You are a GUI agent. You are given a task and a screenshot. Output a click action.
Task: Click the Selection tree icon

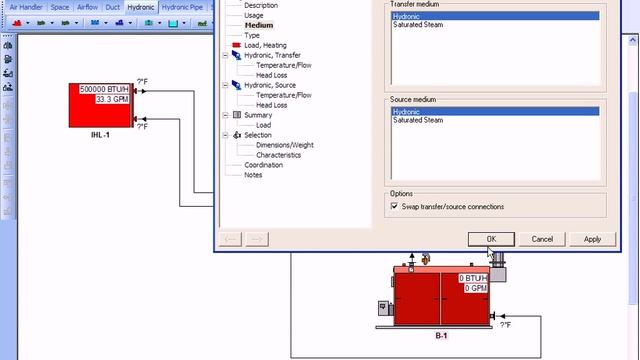coord(237,135)
